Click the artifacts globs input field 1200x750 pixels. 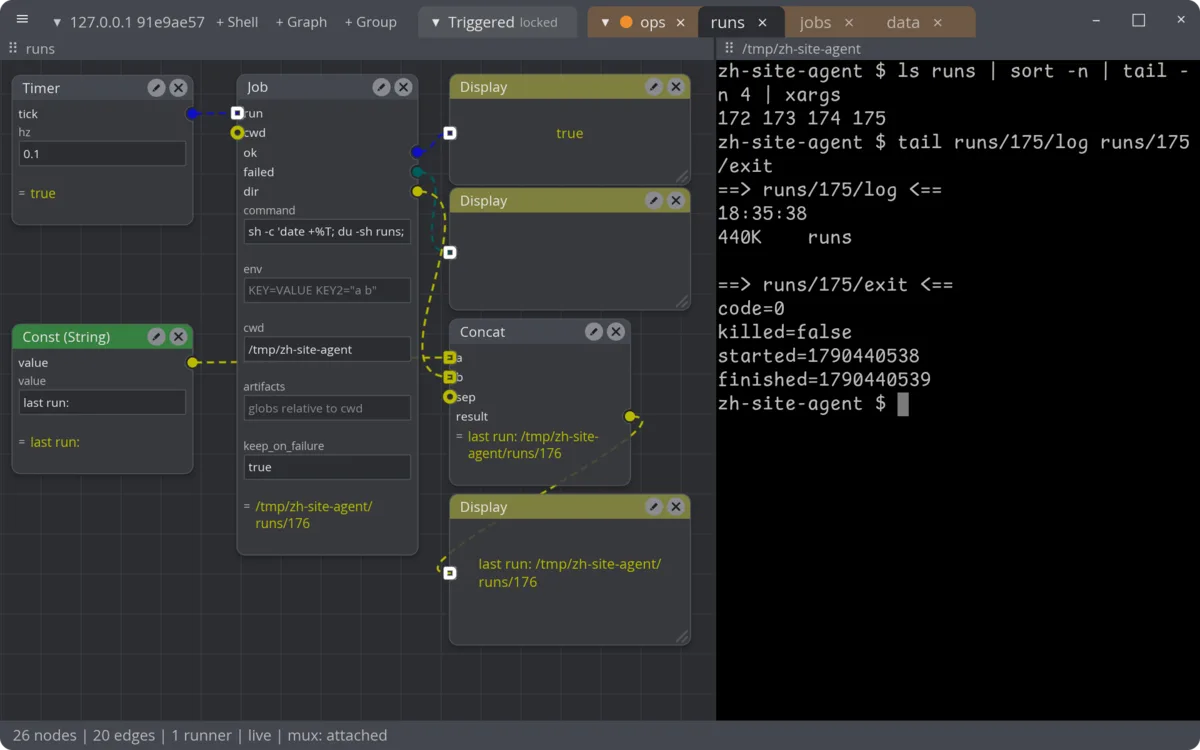pyautogui.click(x=327, y=408)
